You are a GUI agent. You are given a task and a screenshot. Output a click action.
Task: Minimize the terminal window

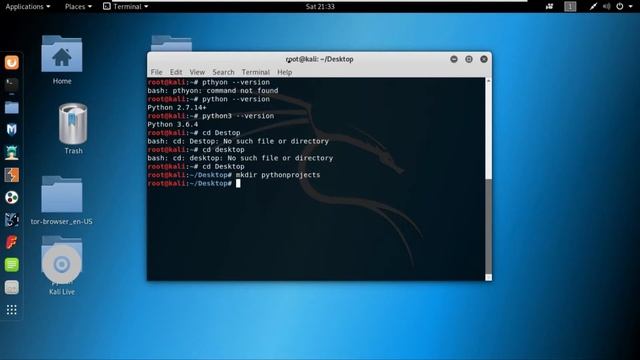pyautogui.click(x=453, y=59)
